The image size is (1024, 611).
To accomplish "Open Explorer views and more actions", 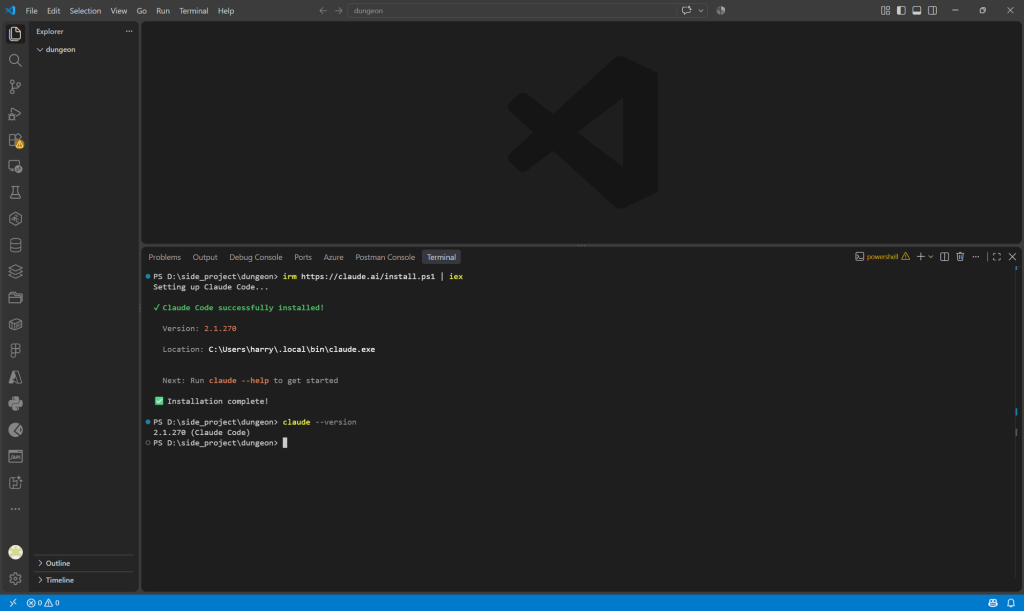I will click(129, 31).
